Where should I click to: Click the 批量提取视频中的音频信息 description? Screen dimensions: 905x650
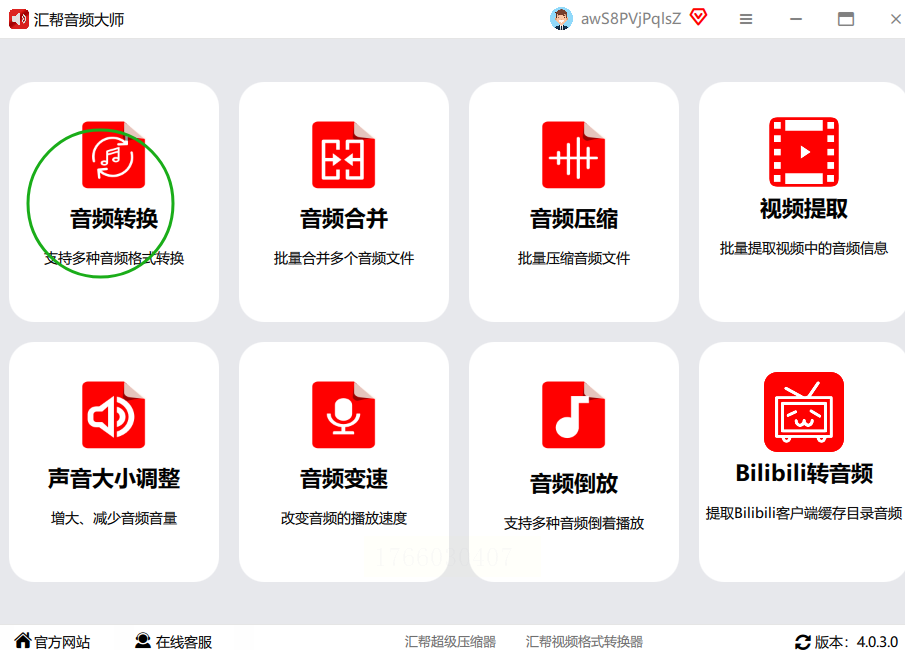(803, 248)
